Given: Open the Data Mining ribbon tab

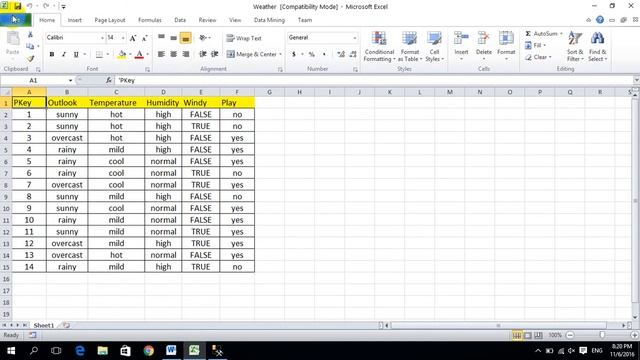Looking at the screenshot, I should (269, 20).
